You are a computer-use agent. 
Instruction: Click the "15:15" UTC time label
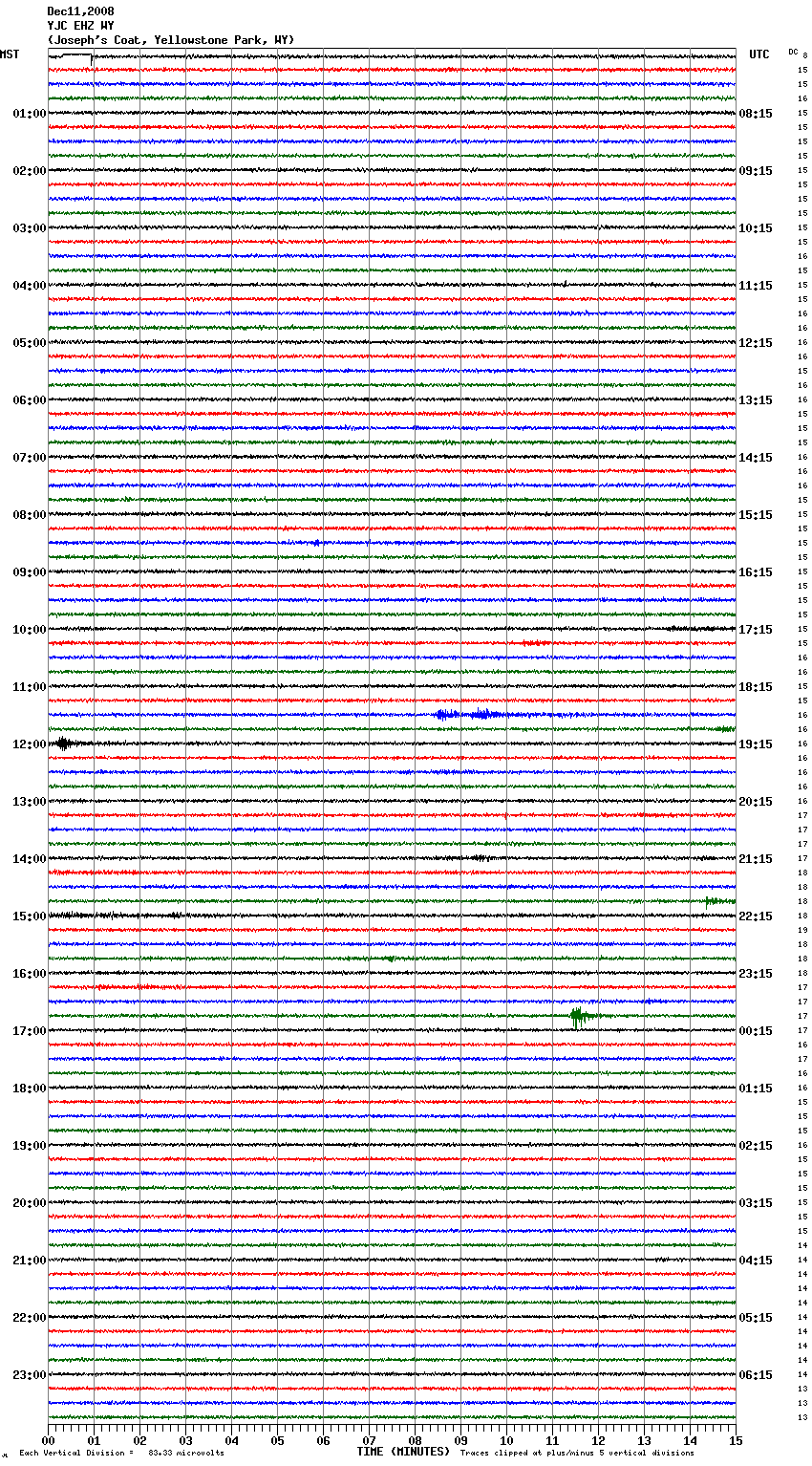point(756,515)
